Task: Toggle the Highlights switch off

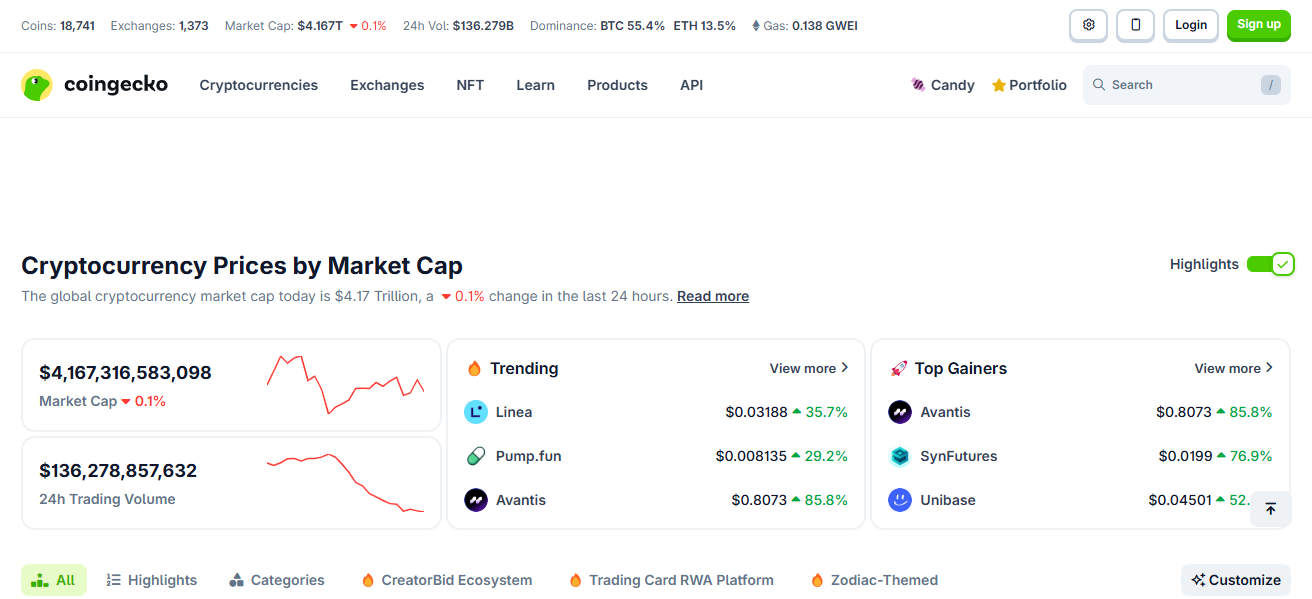Action: click(1270, 264)
